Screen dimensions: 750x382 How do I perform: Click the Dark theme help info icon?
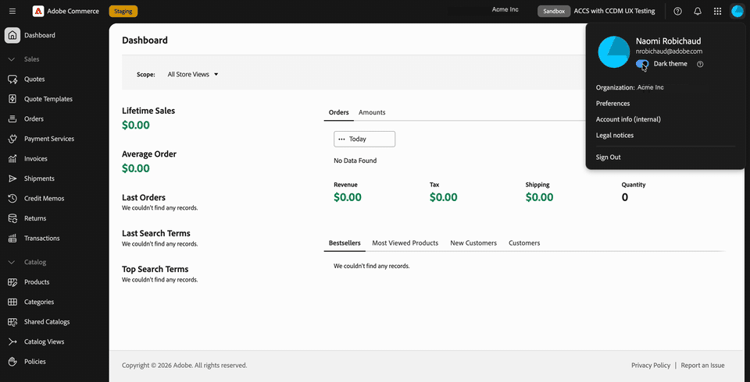click(700, 64)
